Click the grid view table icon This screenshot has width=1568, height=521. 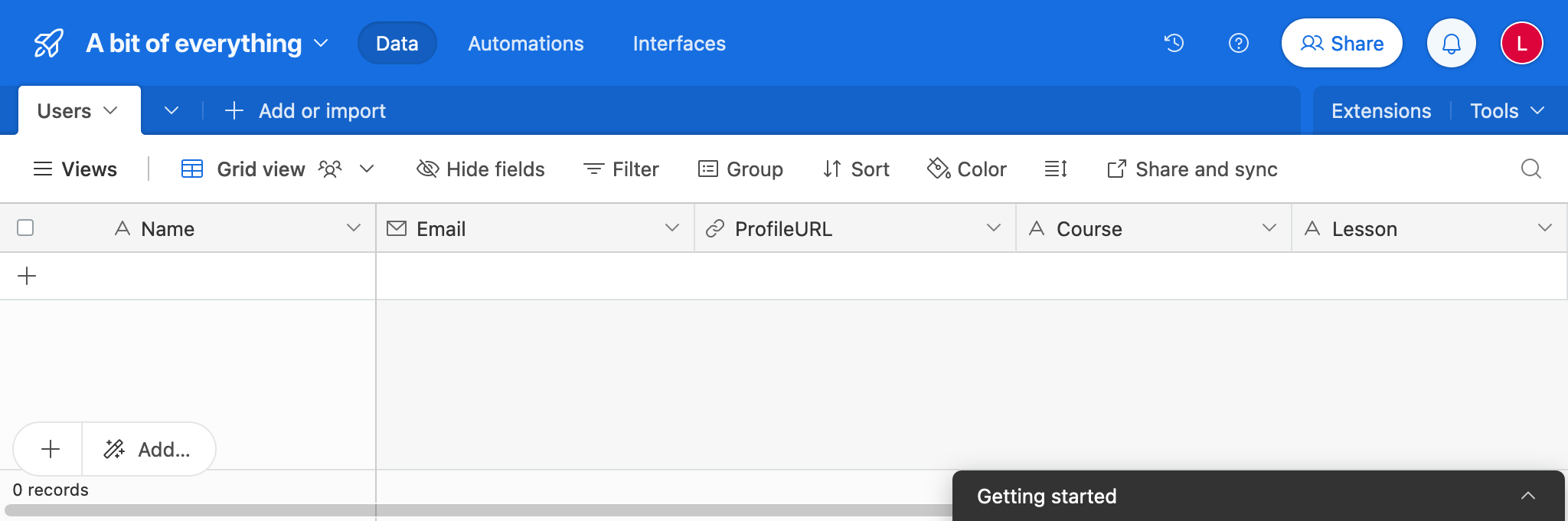click(x=192, y=169)
